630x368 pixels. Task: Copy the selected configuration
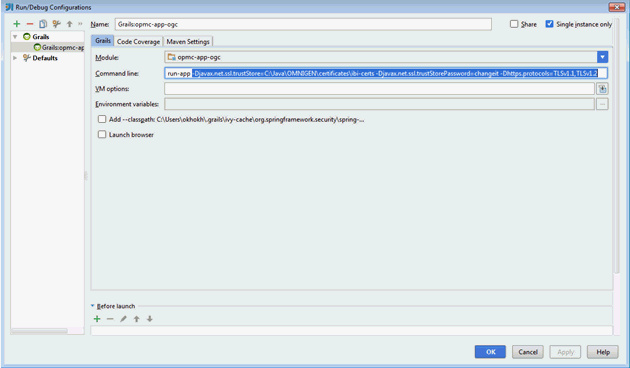(x=43, y=24)
